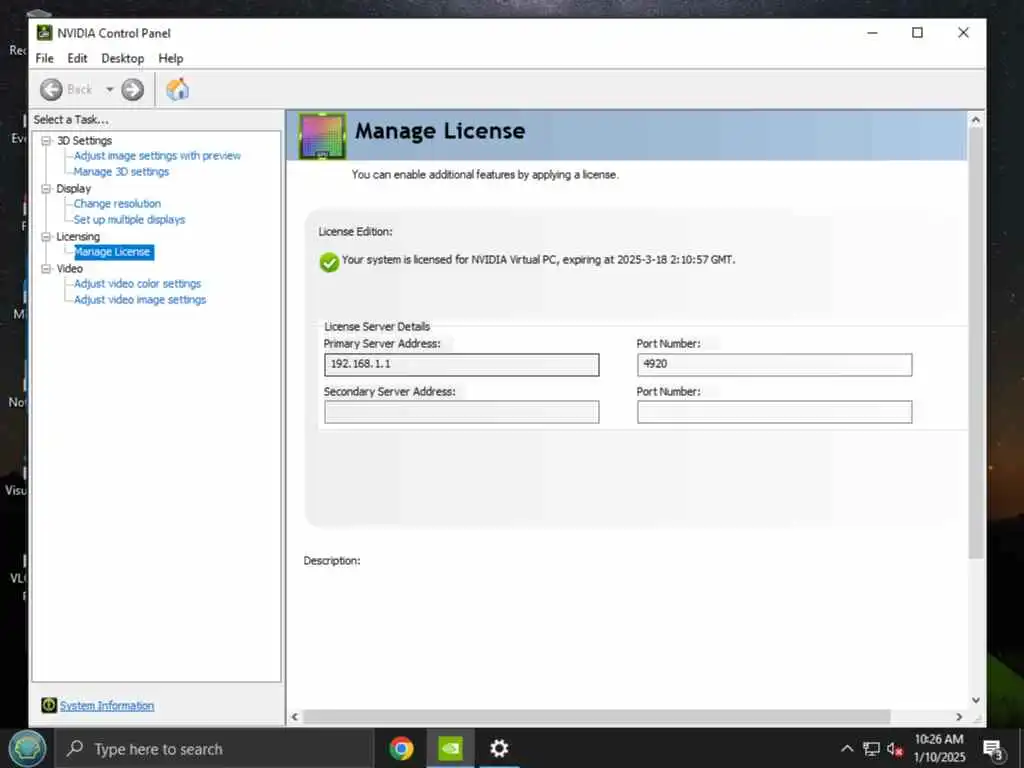Minimize the NVIDIA Control Panel window
Viewport: 1024px width, 768px height.
pos(872,33)
